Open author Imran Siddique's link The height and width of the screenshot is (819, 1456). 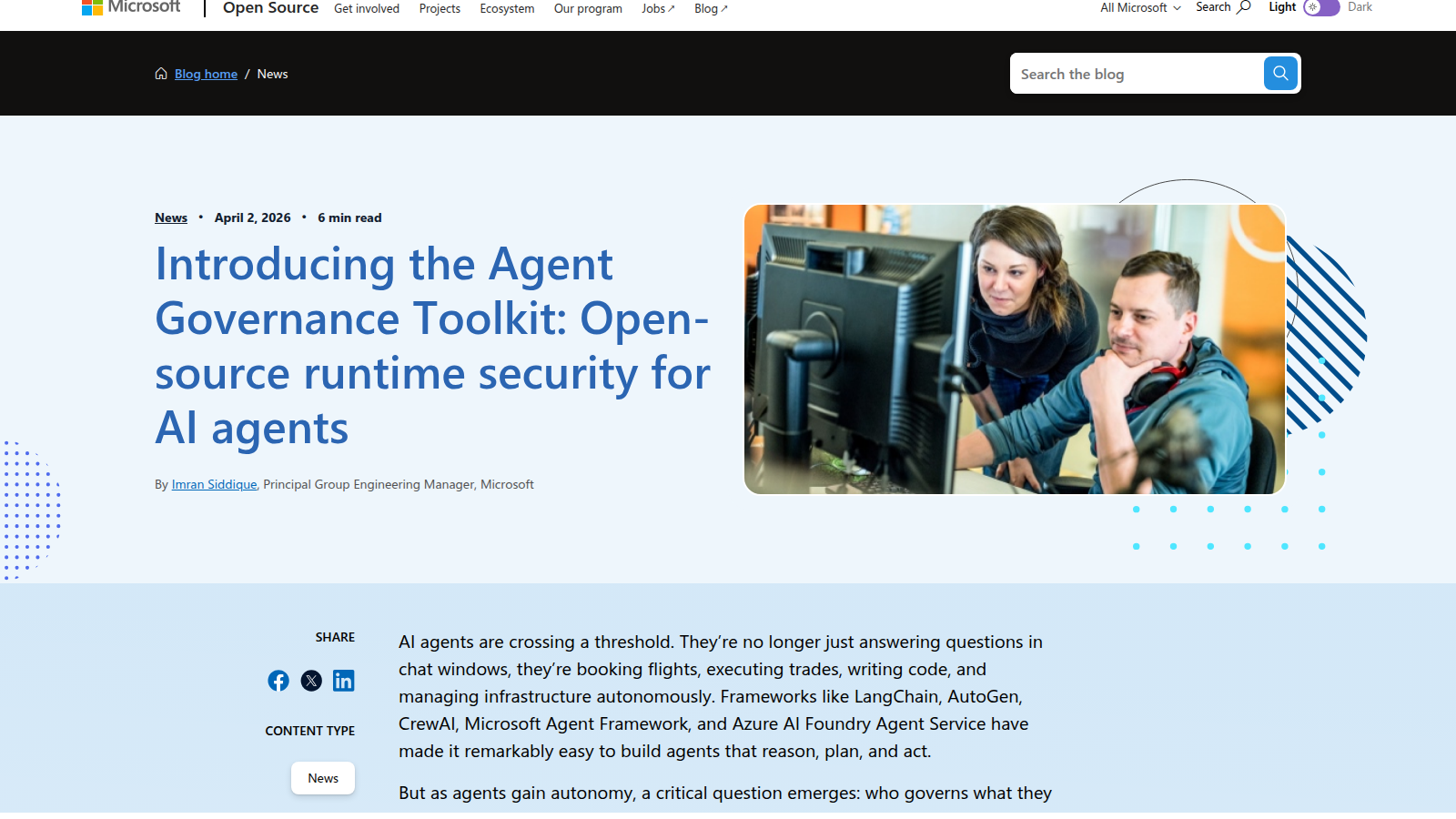coord(214,484)
